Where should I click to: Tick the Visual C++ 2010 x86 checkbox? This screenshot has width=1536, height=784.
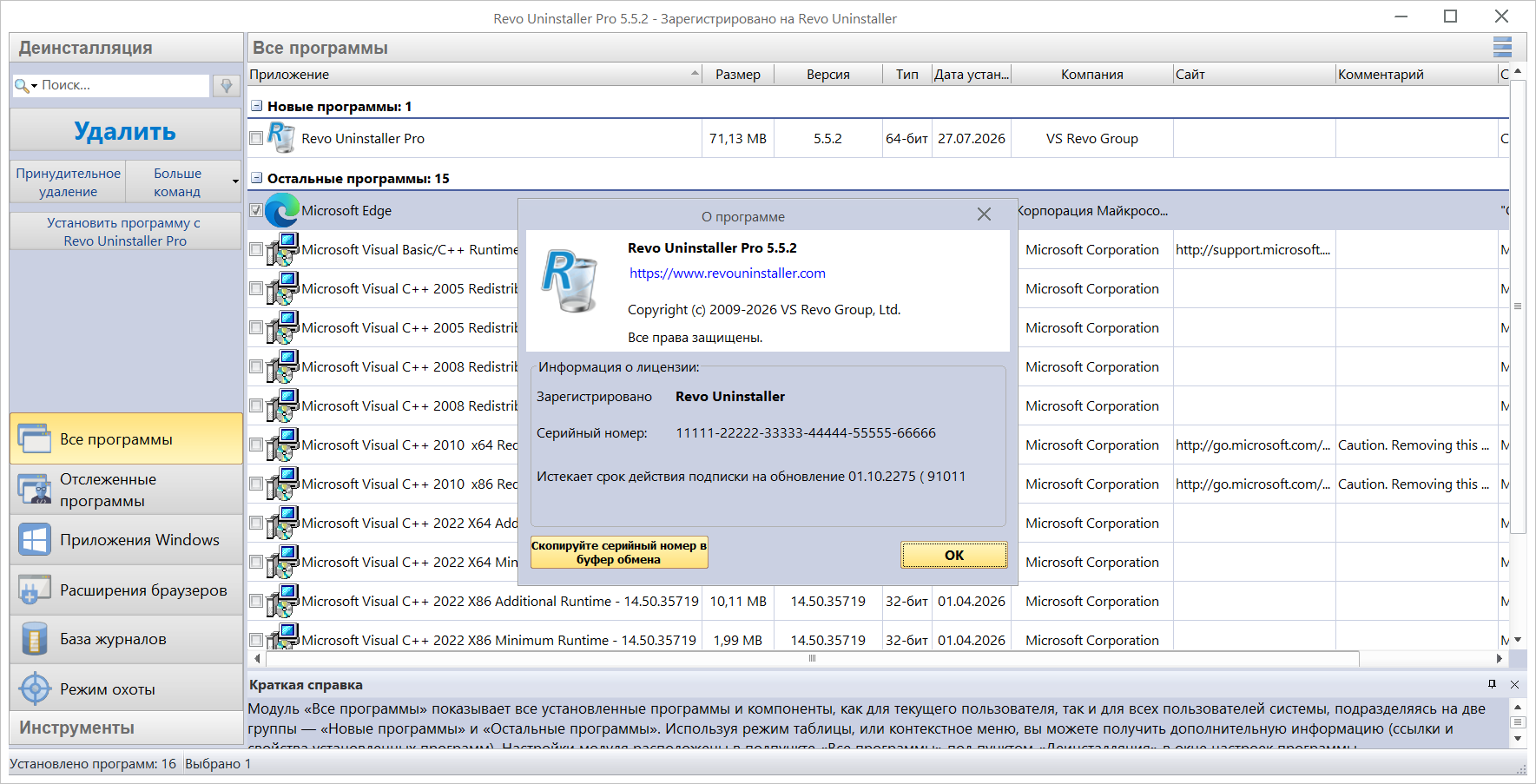pyautogui.click(x=256, y=484)
